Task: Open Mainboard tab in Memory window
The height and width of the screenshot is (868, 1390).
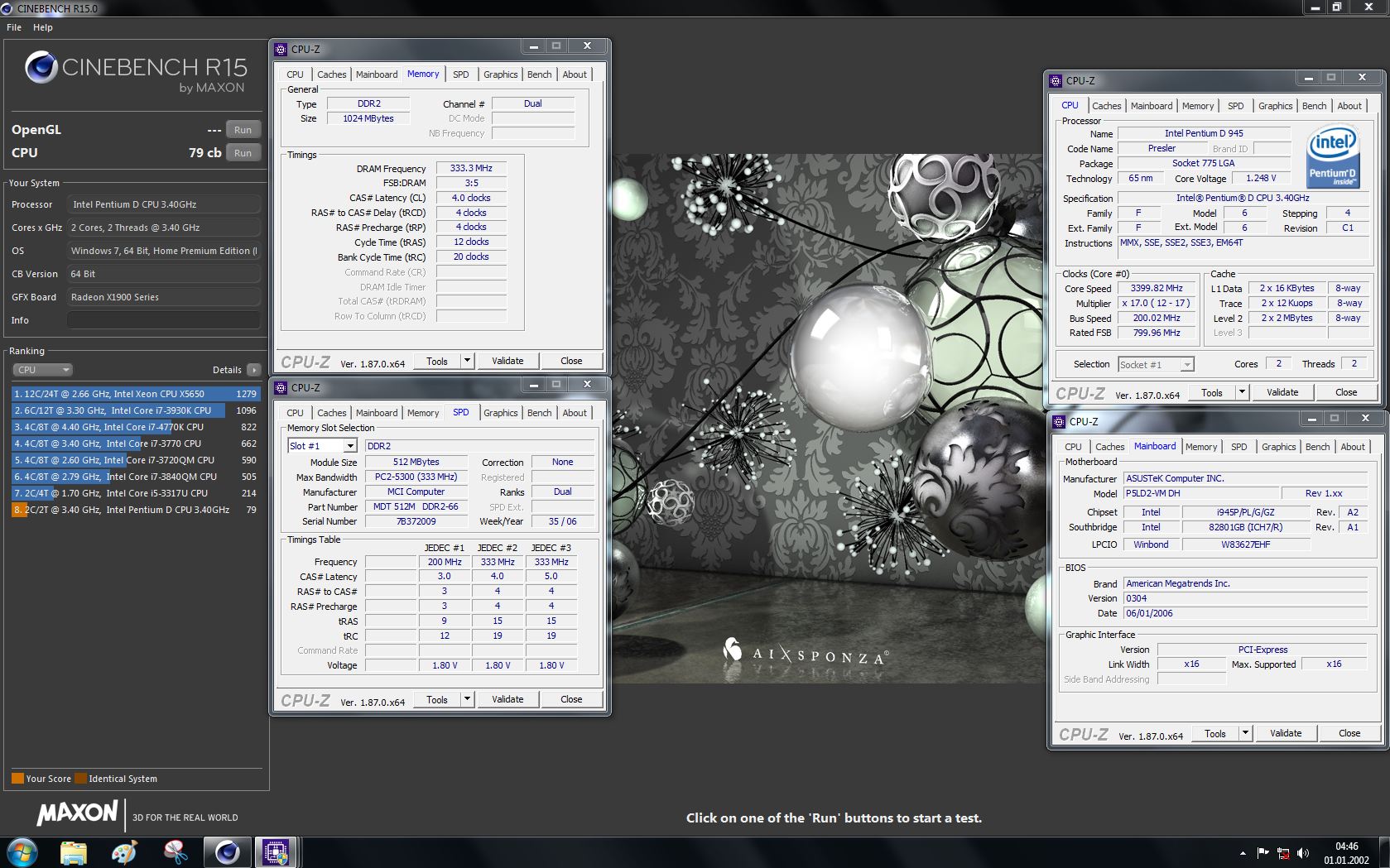Action: (377, 74)
